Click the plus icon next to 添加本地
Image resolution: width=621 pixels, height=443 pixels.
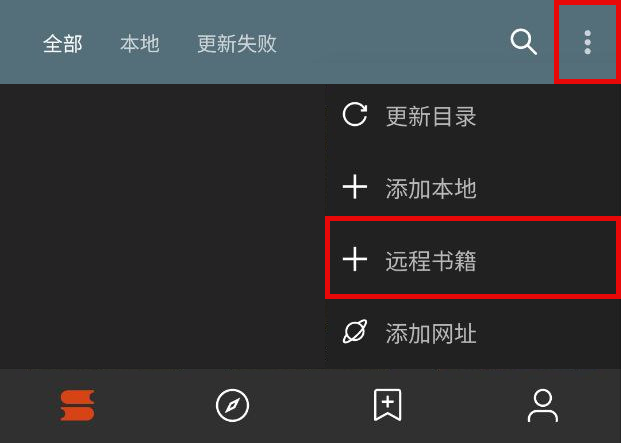[x=355, y=187]
